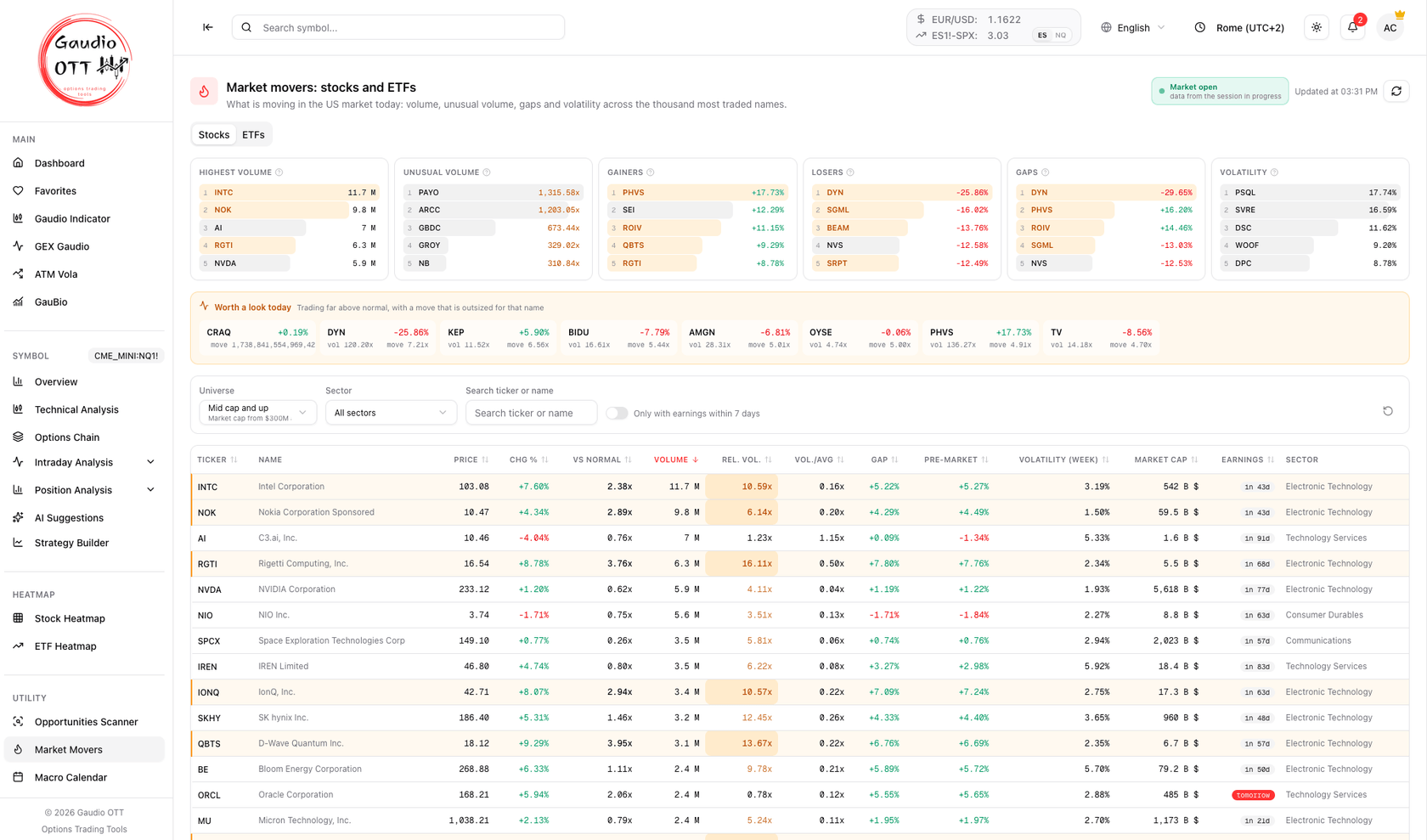Screen dimensions: 1427x840
Task: Click Search ticker or name field
Action: coord(532,413)
